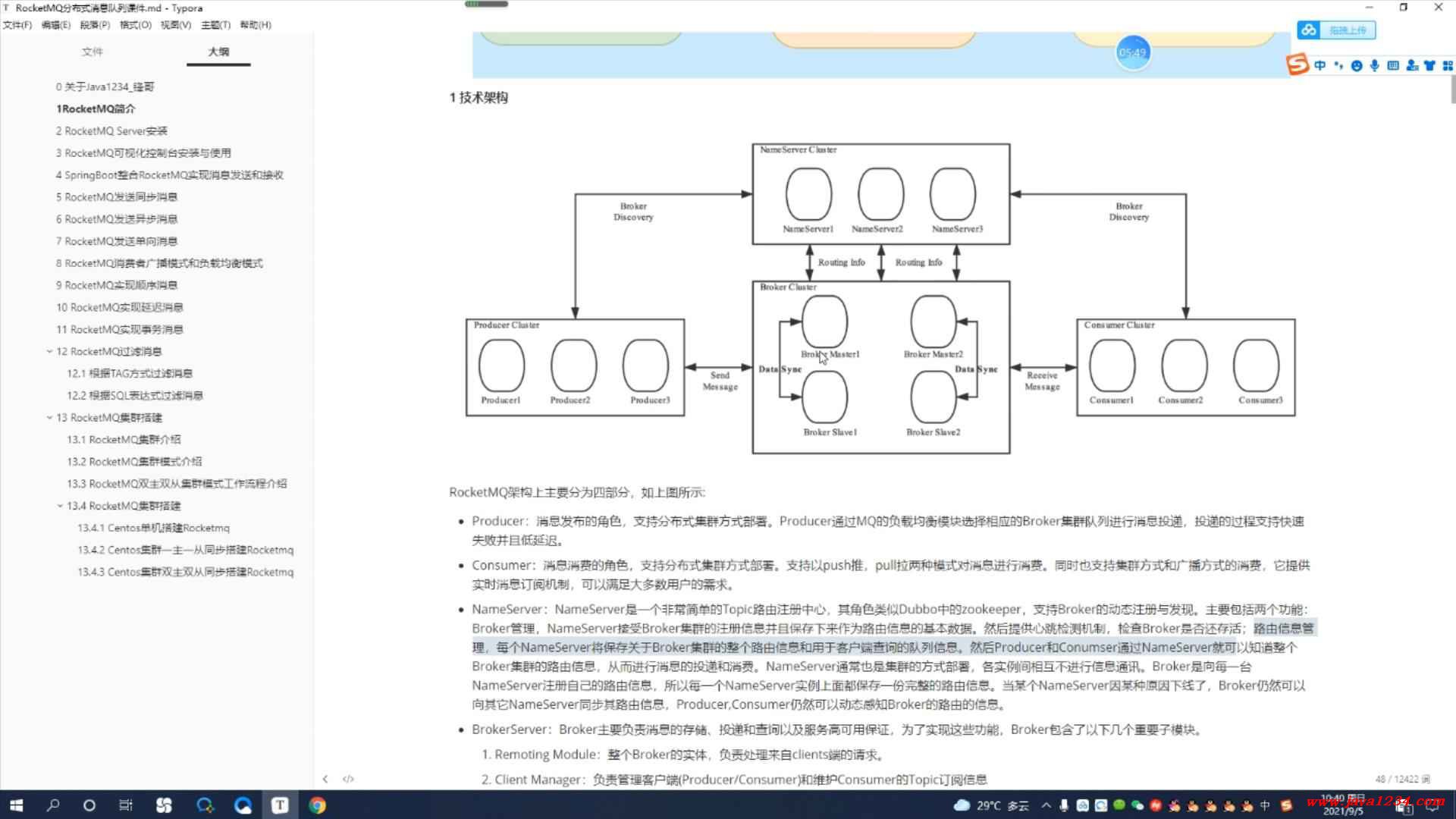1456x819 pixels.
Task: Open the Sogou soft keyboard icon
Action: click(x=1393, y=65)
